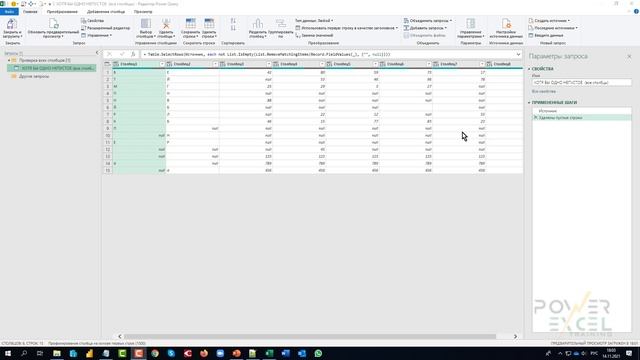Open the Close & Load (Закрыть и загрузить) button

point(12,28)
